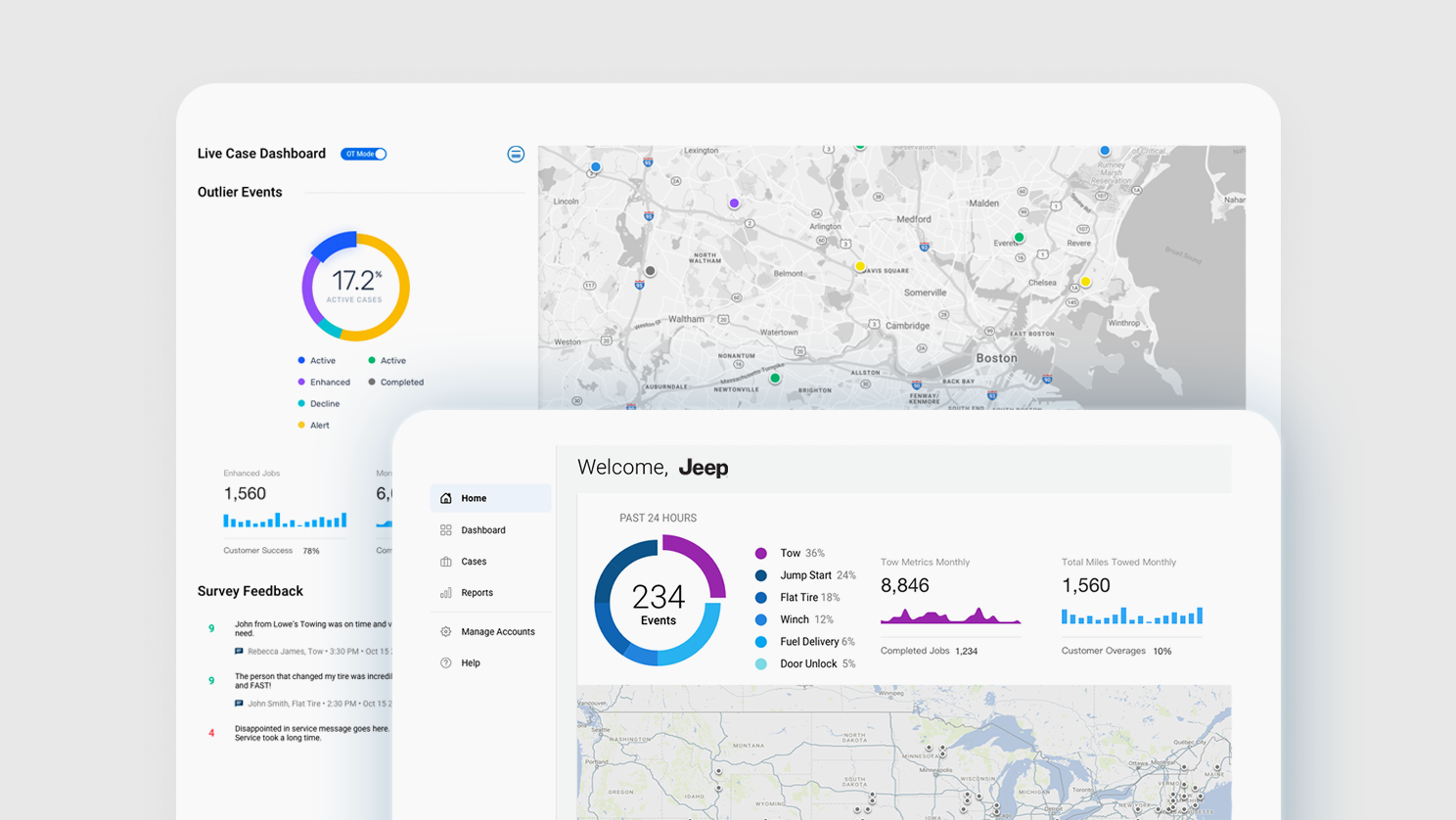Toggle the OT Mode switch
The height and width of the screenshot is (820, 1456).
pyautogui.click(x=363, y=154)
